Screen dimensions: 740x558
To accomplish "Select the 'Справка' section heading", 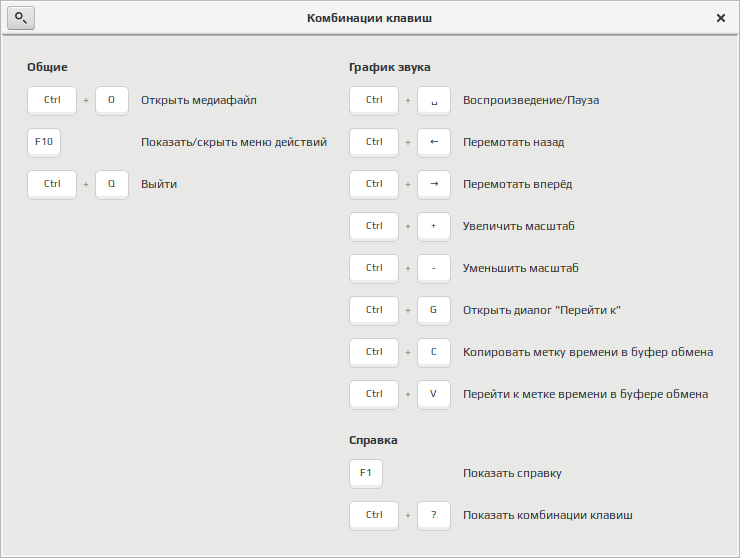I will pos(373,440).
